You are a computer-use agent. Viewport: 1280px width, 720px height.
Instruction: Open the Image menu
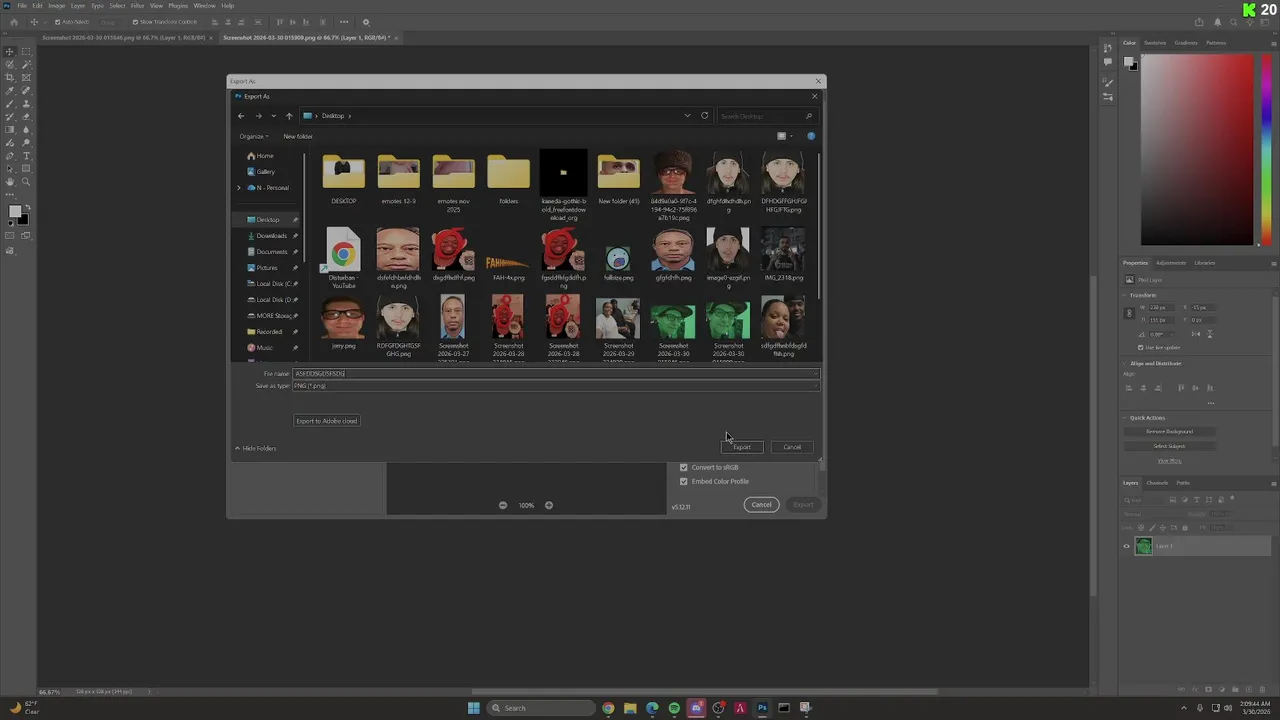[57, 6]
